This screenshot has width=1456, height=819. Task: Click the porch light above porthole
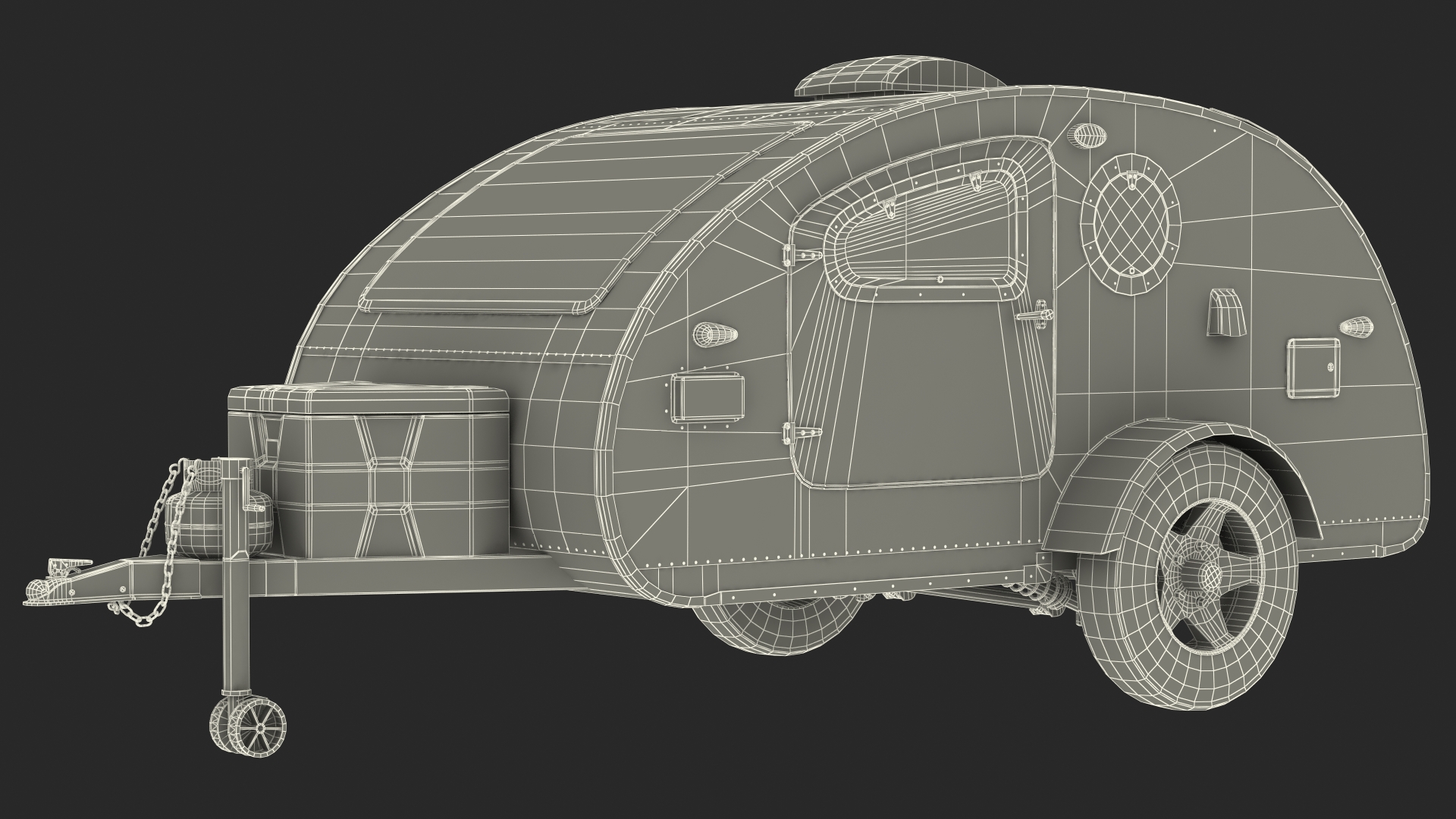(1088, 136)
